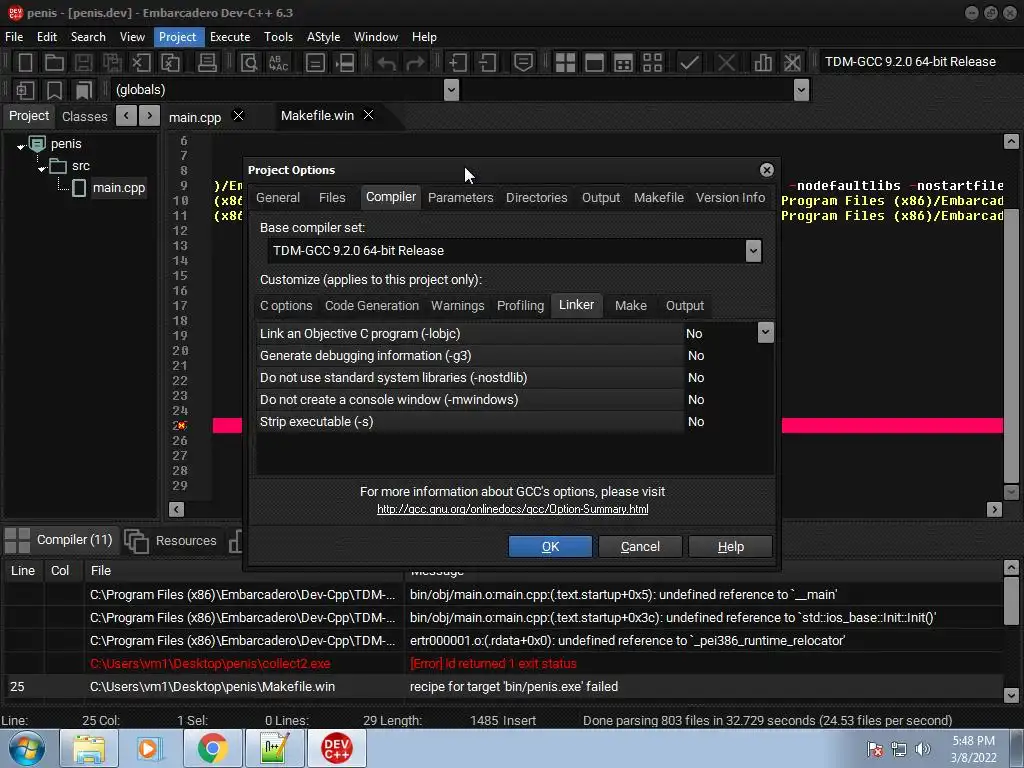This screenshot has width=1024, height=768.
Task: Open the empty members dropdown beside globals
Action: tap(801, 90)
